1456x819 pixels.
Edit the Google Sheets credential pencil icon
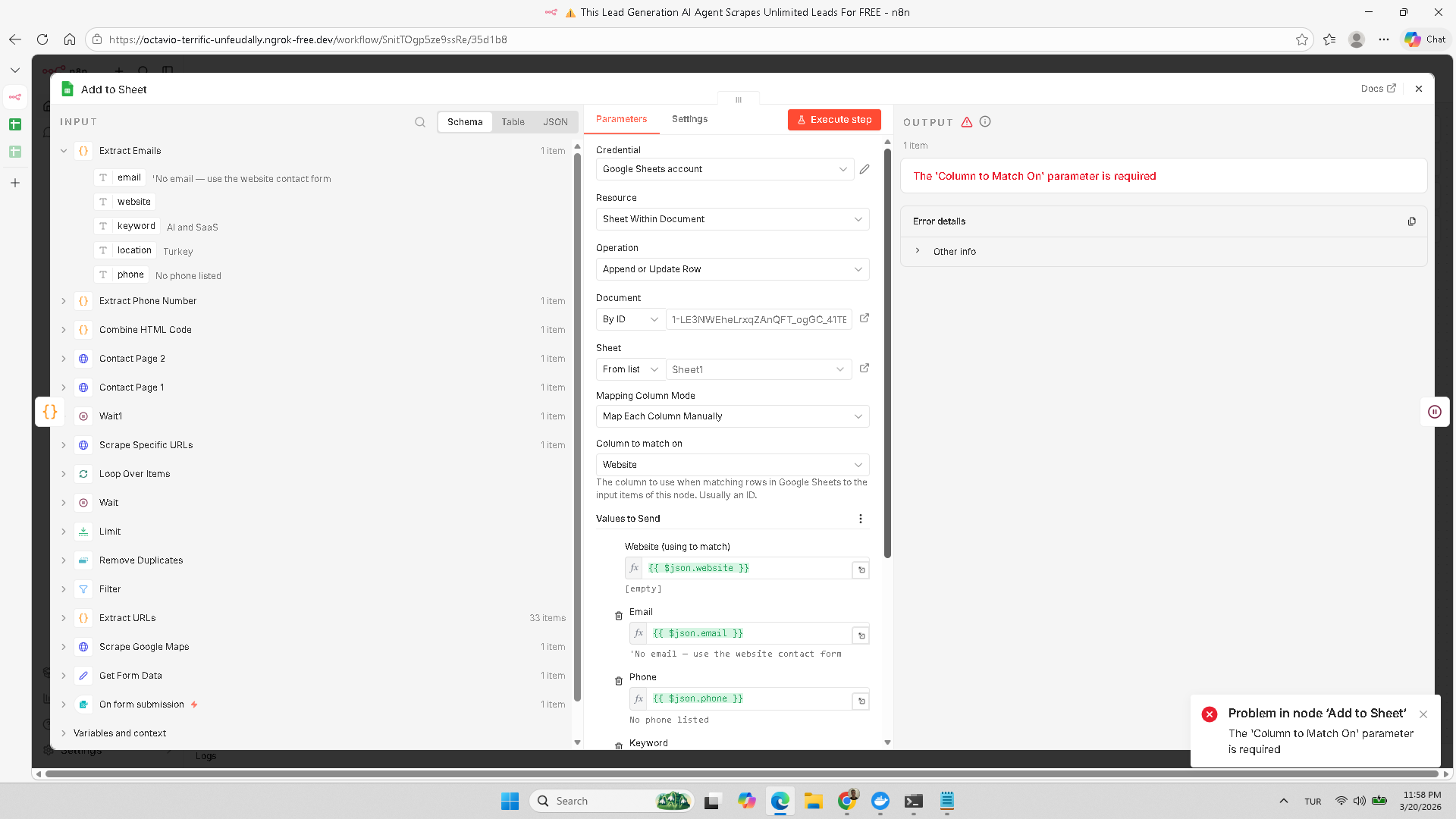click(x=864, y=169)
